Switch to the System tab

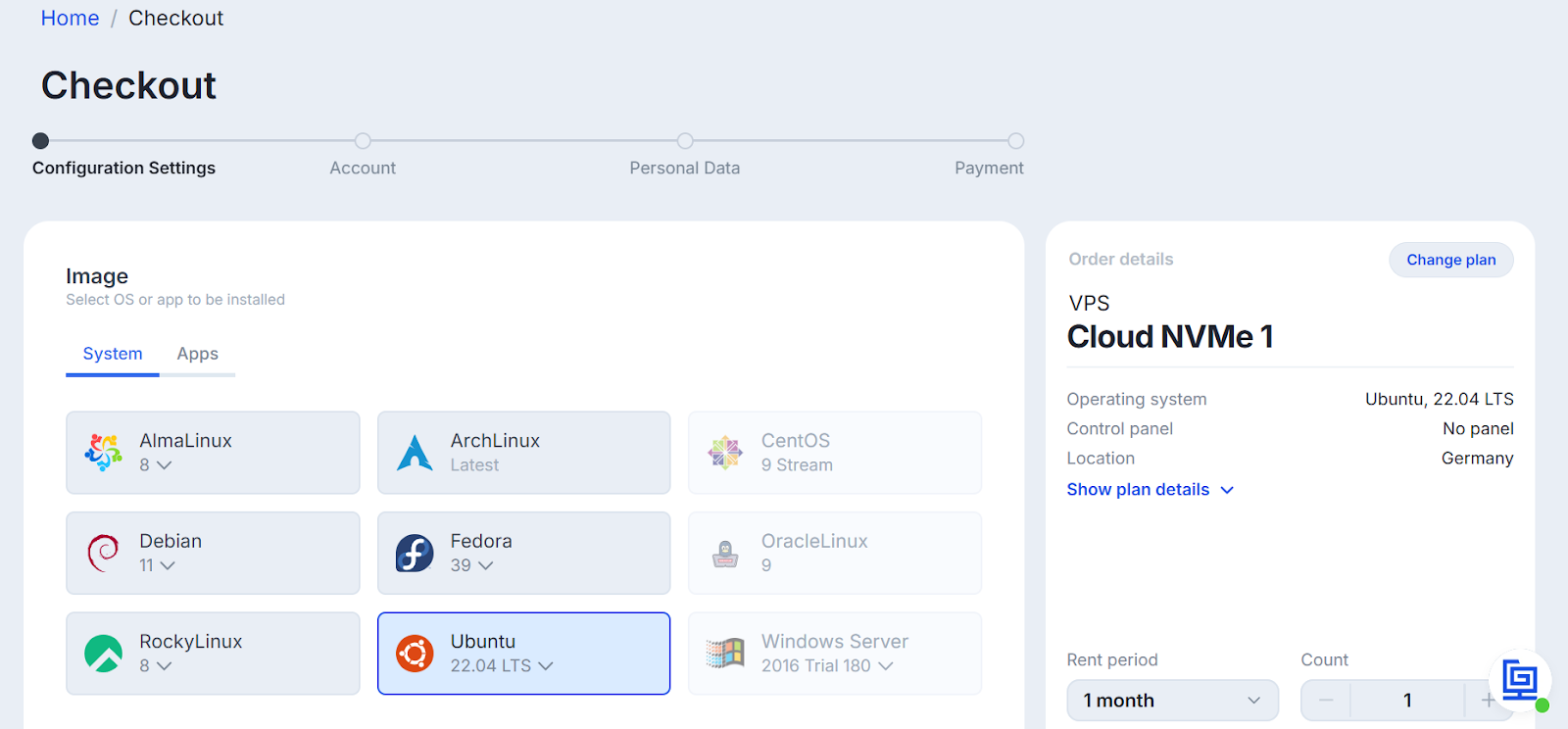point(113,354)
